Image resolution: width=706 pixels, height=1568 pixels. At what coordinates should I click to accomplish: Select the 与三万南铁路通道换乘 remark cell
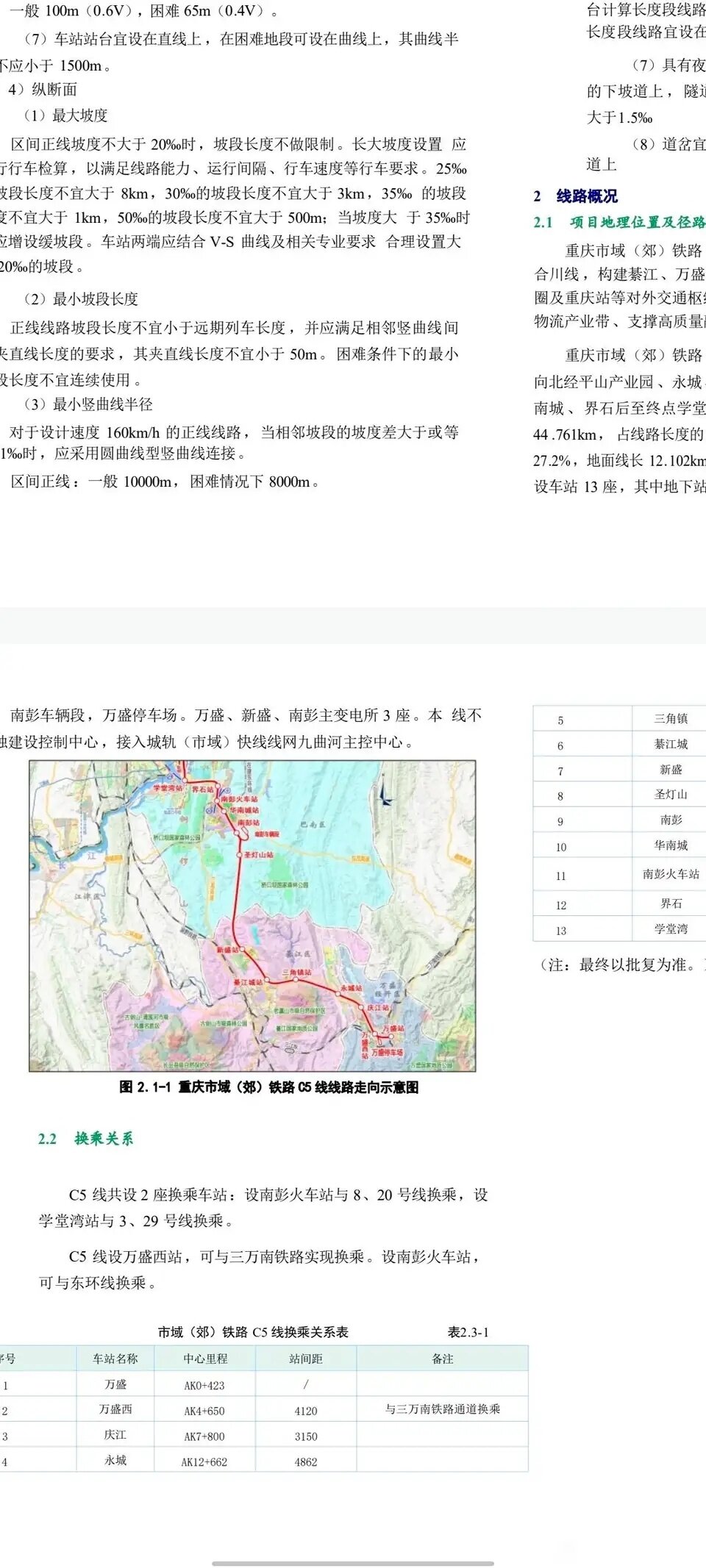point(442,1409)
